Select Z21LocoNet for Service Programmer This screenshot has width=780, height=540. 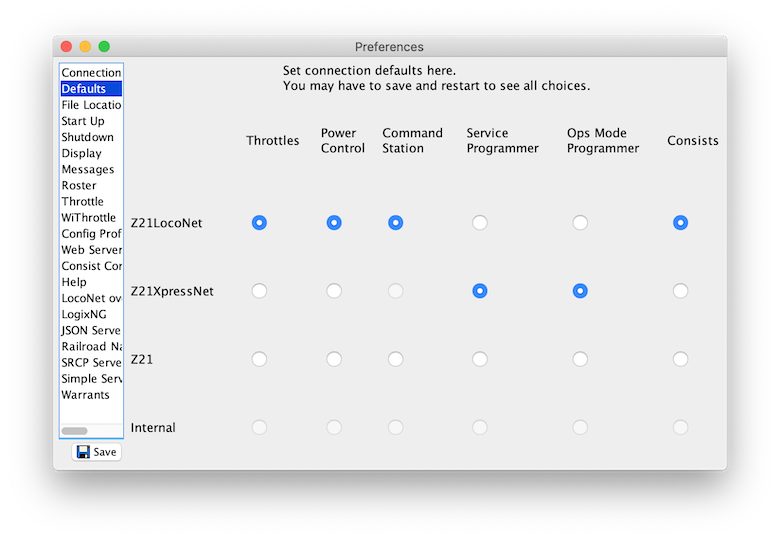click(480, 222)
